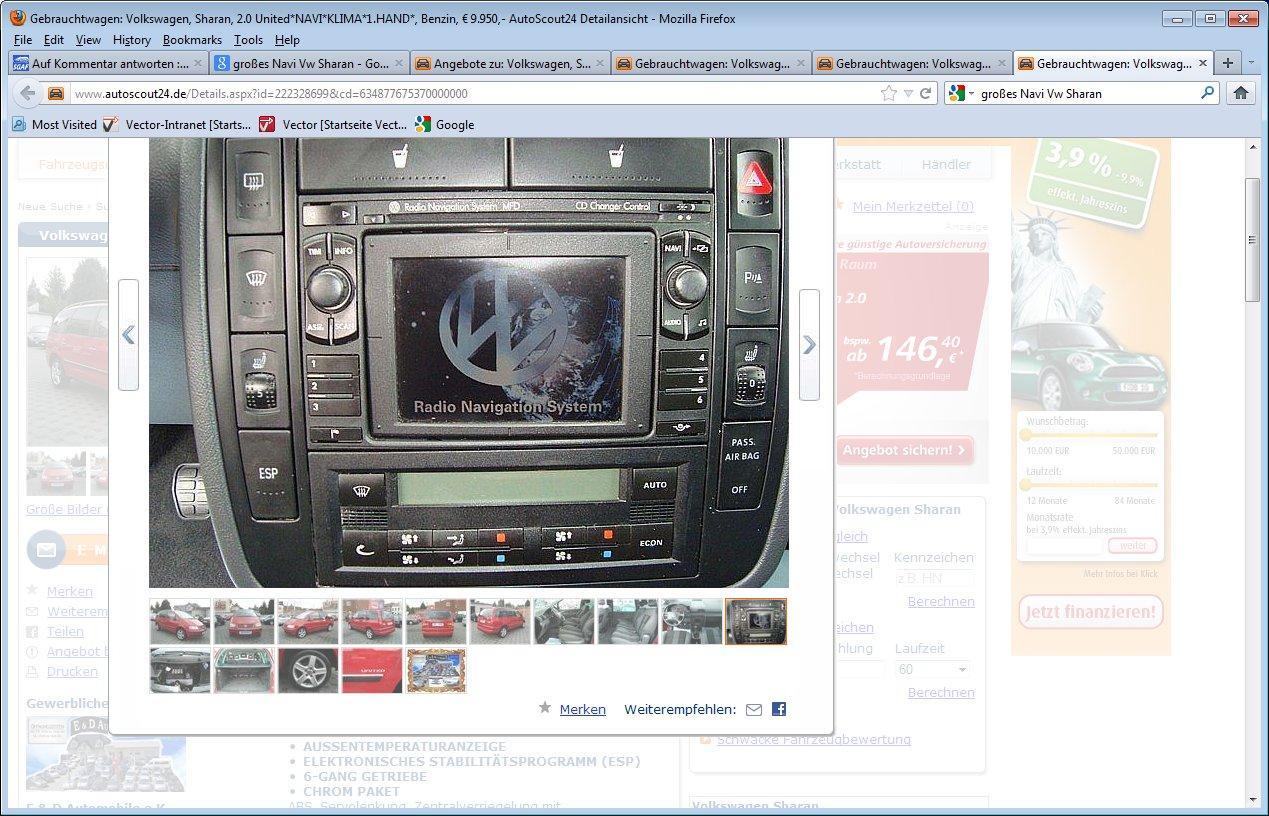Image resolution: width=1269 pixels, height=816 pixels.
Task: Close the 'Auf Kommentar antworten' tab
Action: click(198, 63)
